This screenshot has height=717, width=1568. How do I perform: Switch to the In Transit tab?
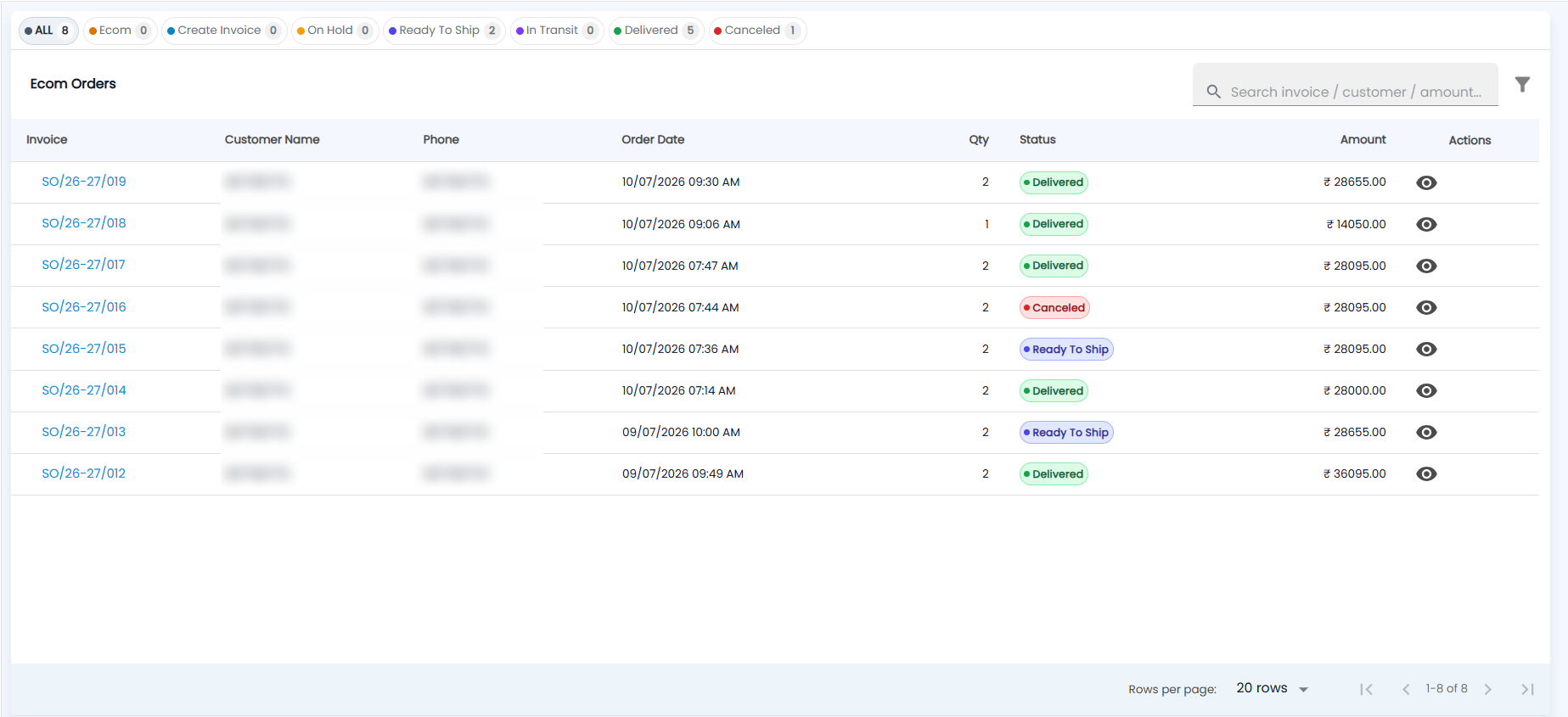coord(557,31)
